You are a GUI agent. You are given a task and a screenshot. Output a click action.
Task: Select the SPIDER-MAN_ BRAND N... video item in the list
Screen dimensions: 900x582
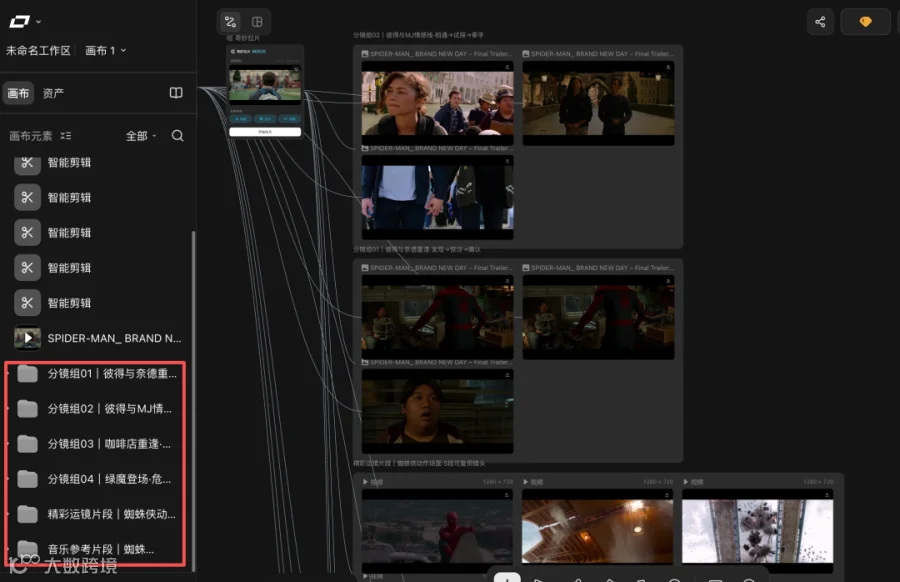tap(98, 338)
